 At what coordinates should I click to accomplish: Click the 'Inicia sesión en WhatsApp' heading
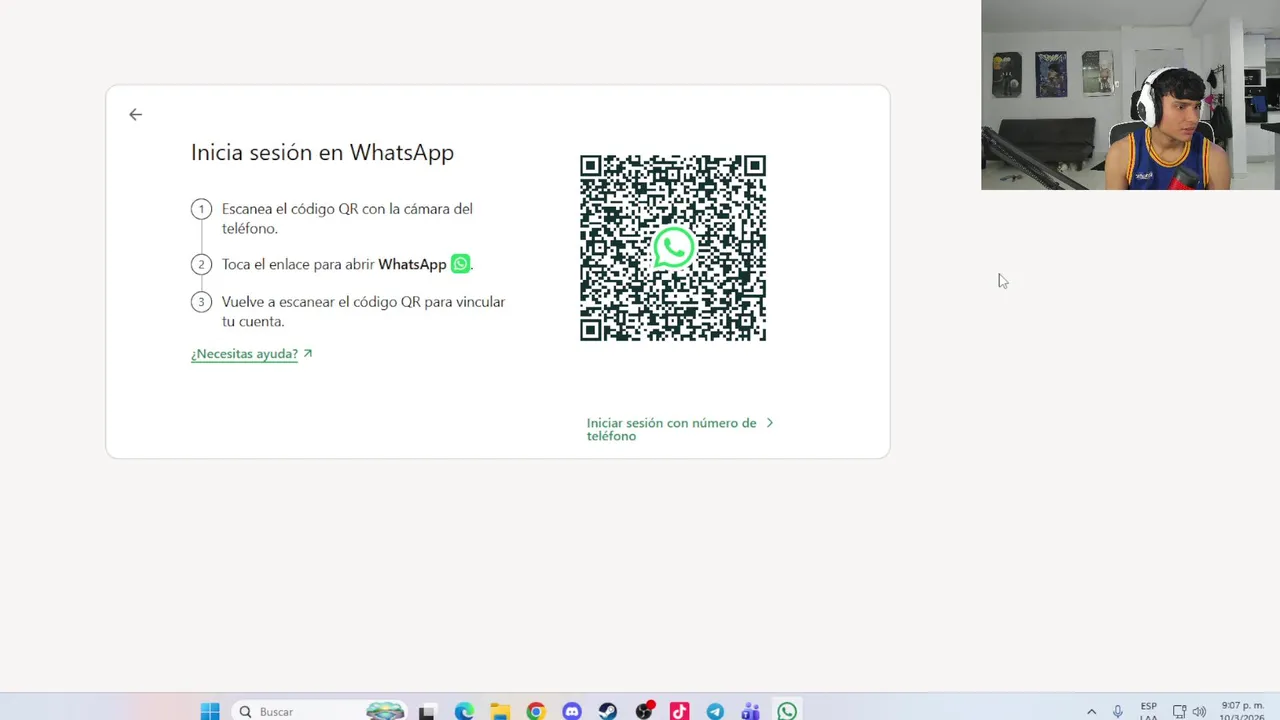point(322,152)
